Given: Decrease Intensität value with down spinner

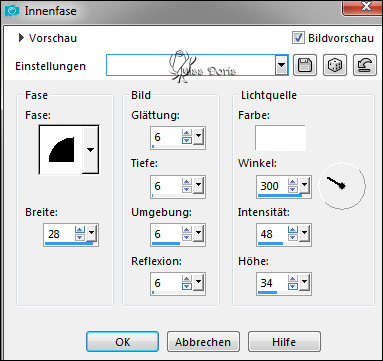Looking at the screenshot, I should (293, 237).
